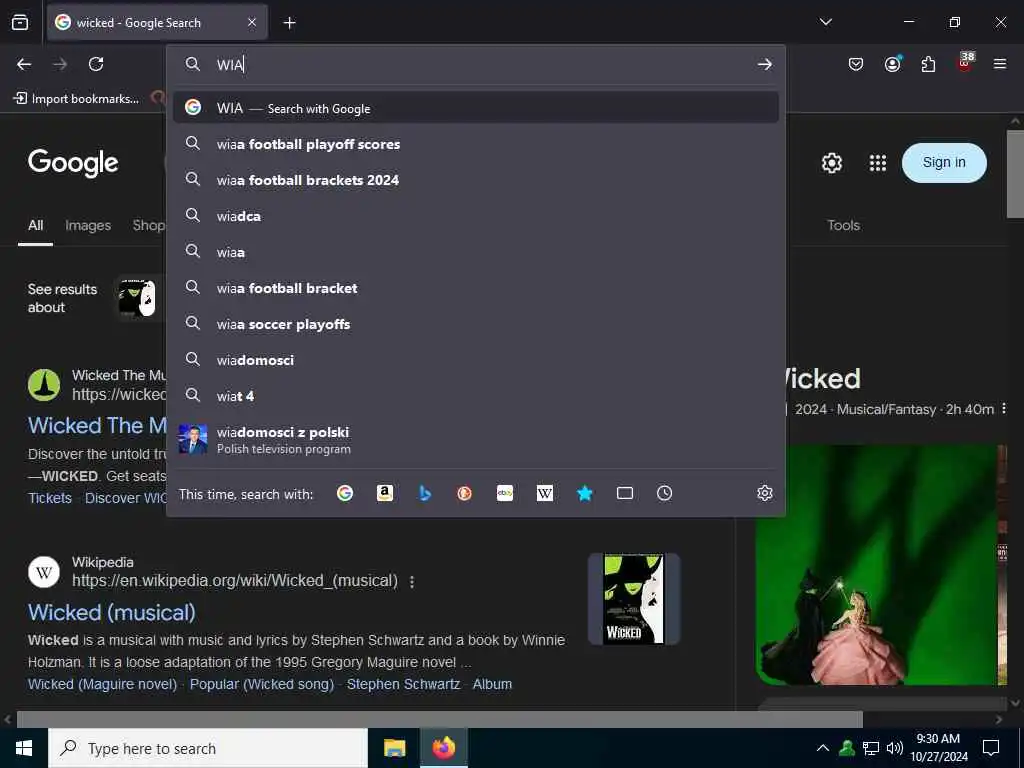This screenshot has width=1024, height=768.
Task: Click the Go arrow in address bar
Action: 765,64
